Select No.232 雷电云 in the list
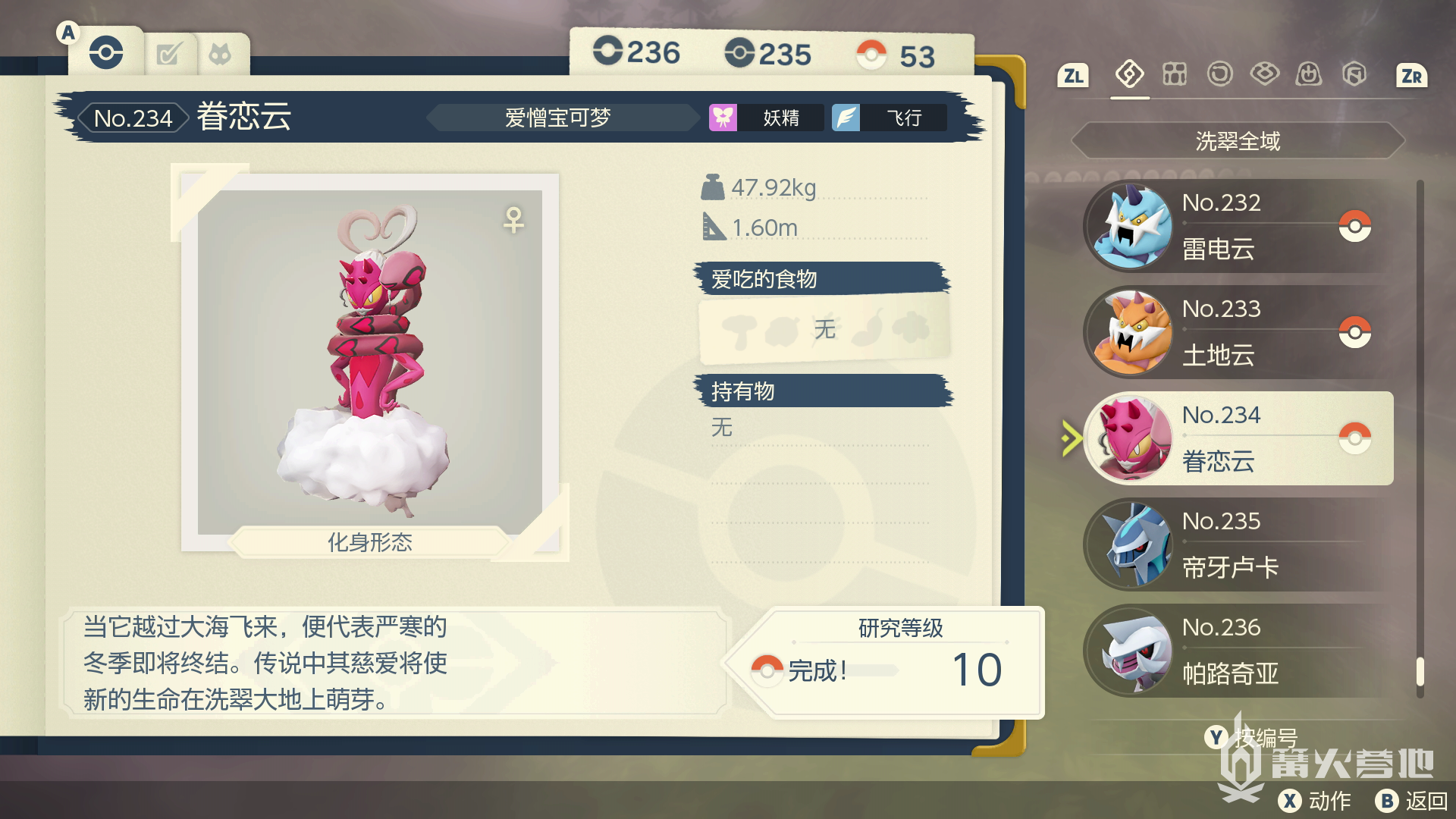 (1238, 226)
